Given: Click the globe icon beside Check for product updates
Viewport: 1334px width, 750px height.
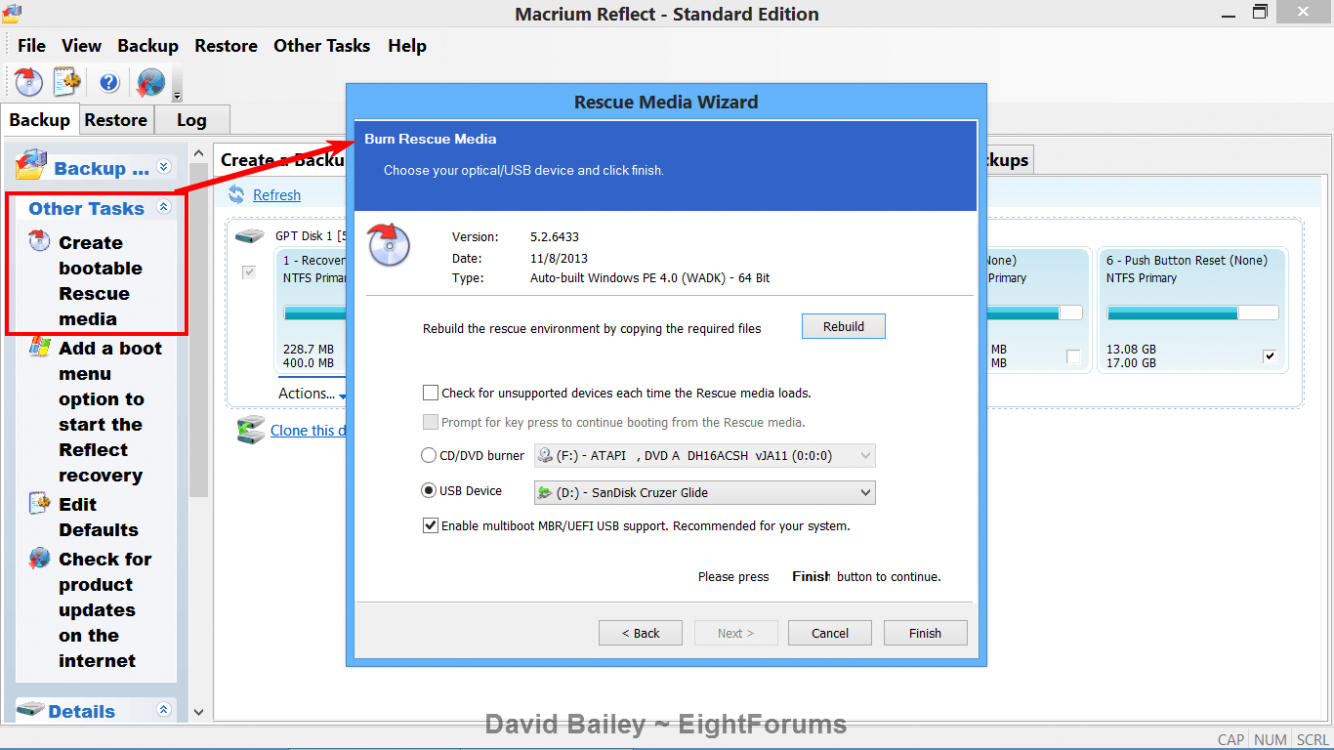Looking at the screenshot, I should tap(39, 557).
